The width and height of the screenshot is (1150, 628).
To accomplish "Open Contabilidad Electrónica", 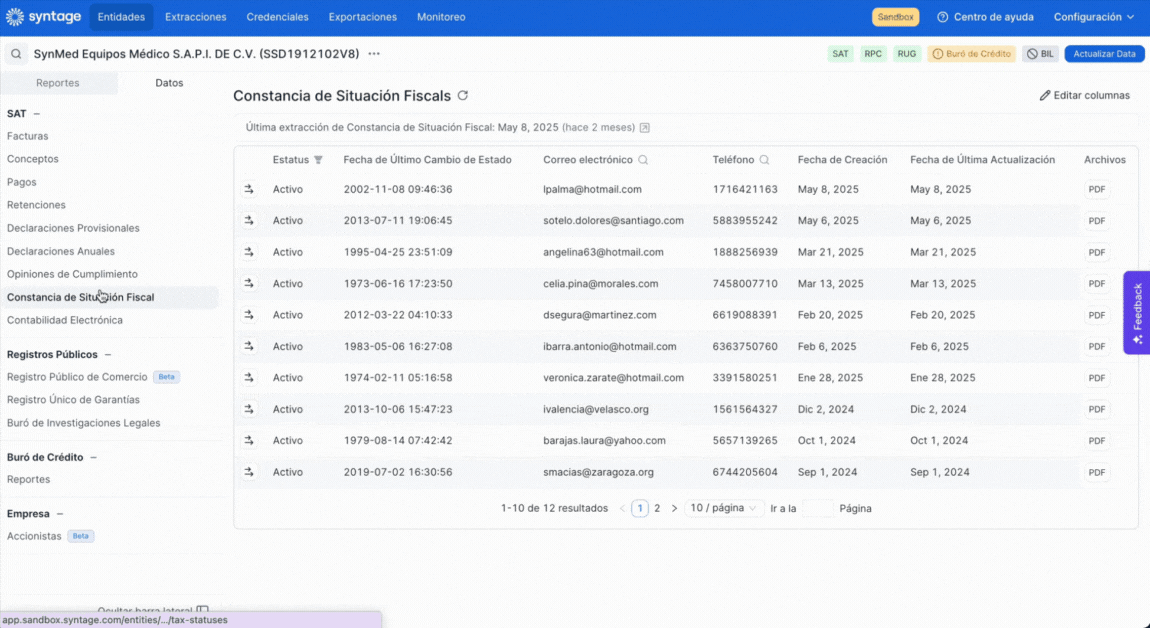I will [65, 320].
